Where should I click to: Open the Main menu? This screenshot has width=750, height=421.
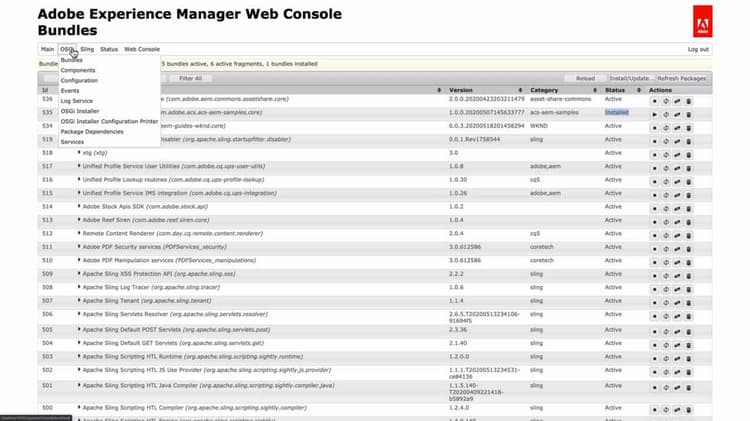coord(47,49)
